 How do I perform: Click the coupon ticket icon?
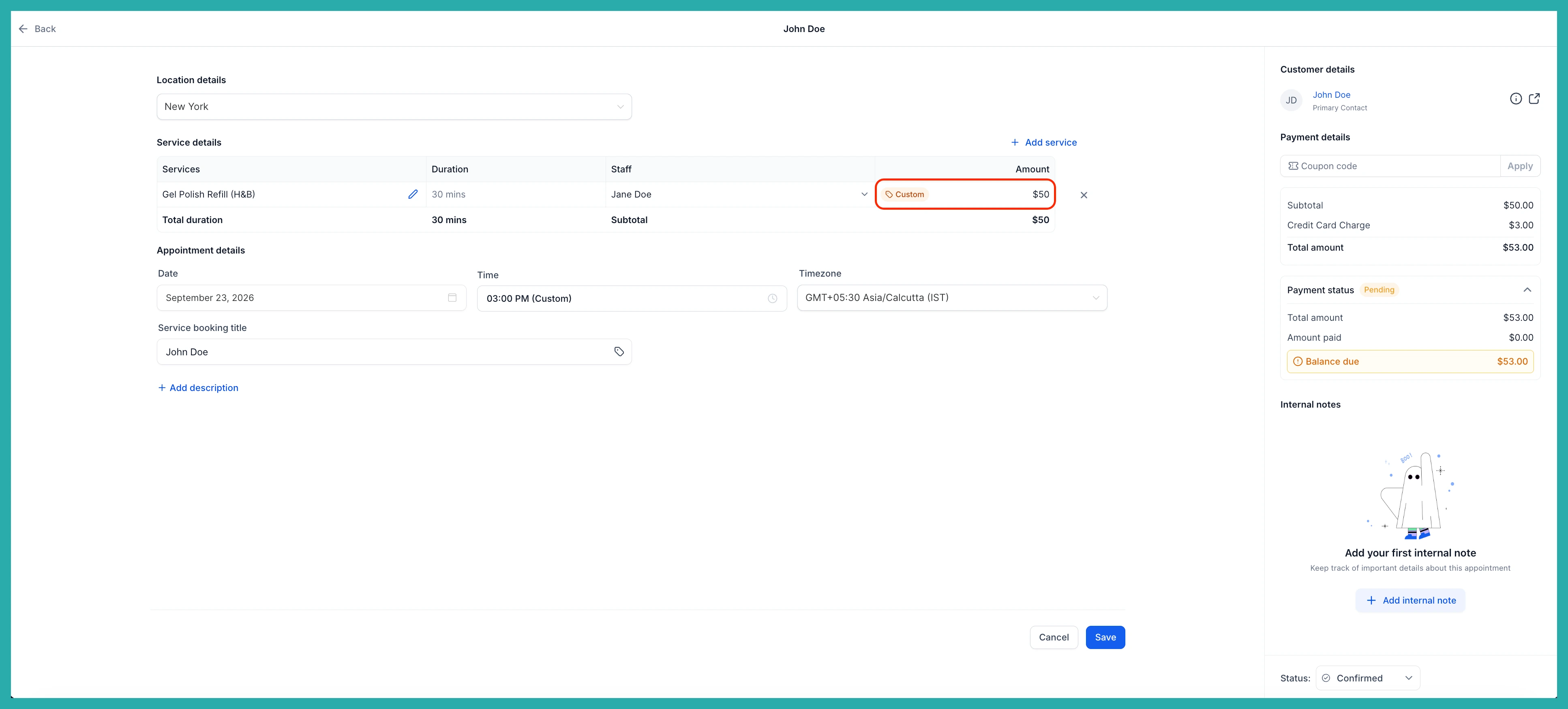coord(1293,165)
